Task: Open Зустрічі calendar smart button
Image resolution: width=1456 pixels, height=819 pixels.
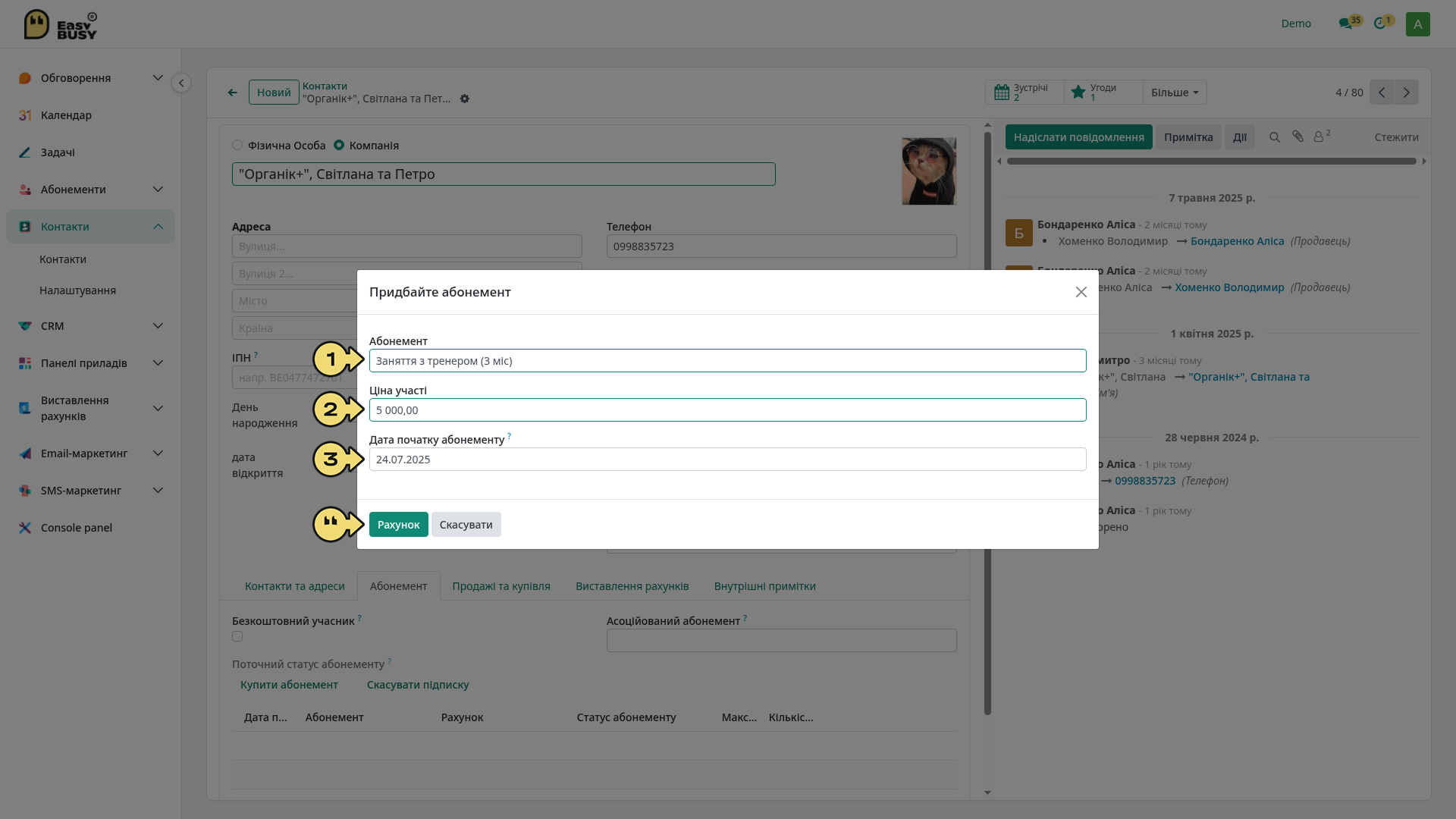Action: 1025,93
